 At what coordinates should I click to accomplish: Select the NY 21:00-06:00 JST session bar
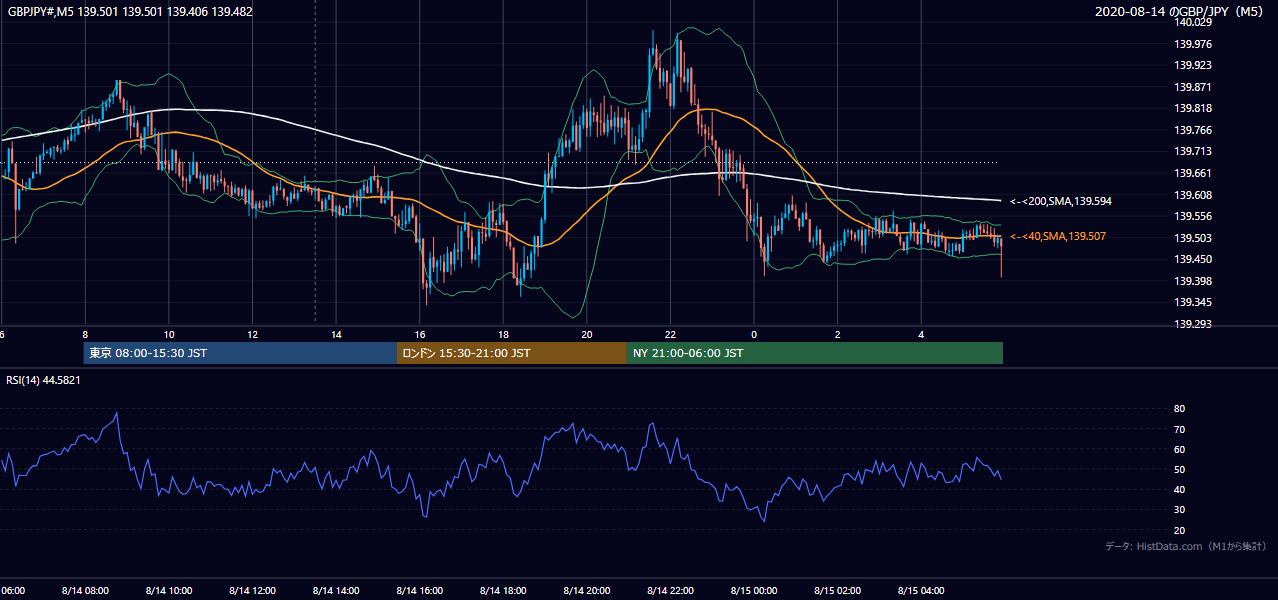815,353
